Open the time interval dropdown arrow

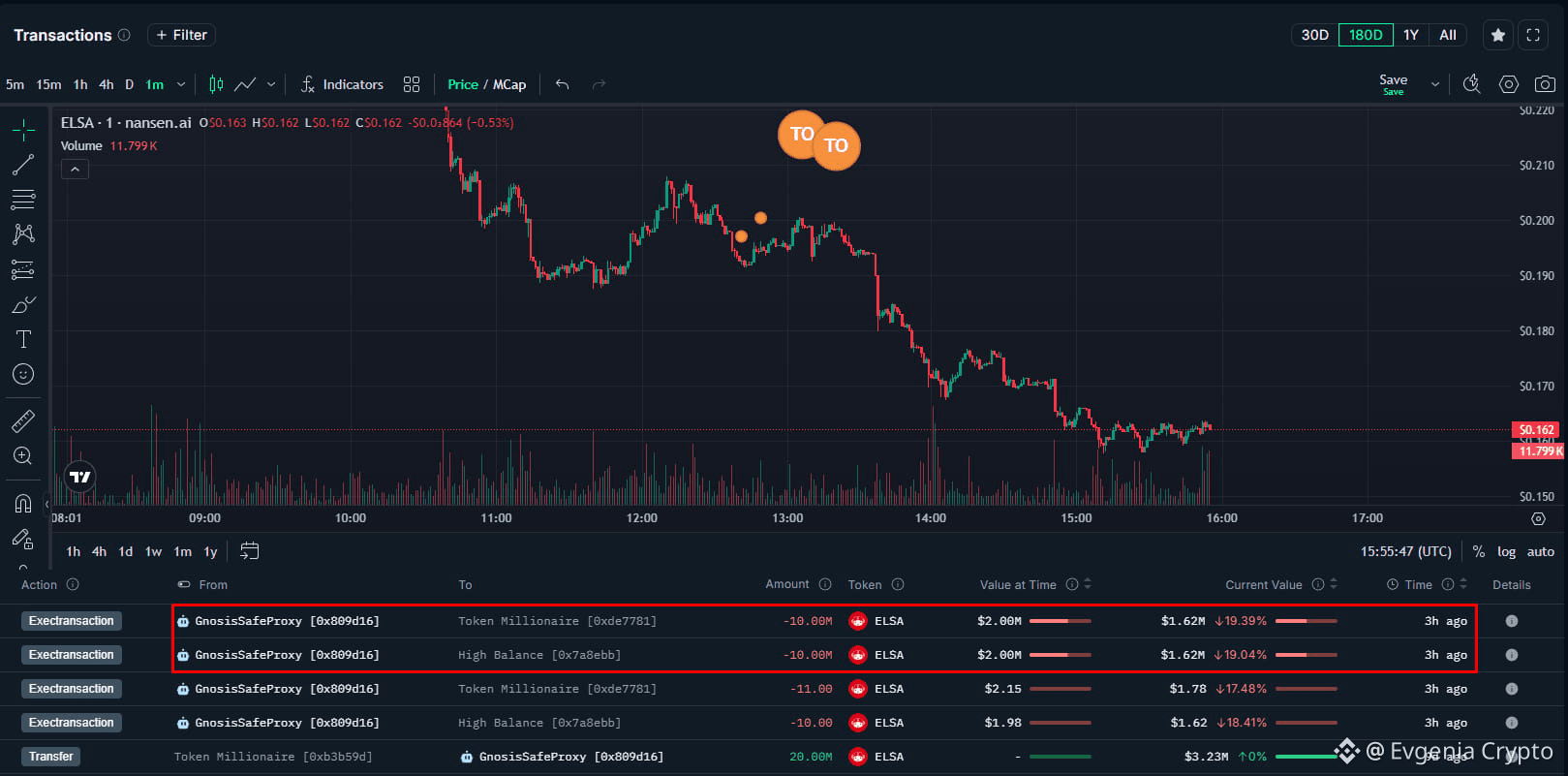click(181, 84)
